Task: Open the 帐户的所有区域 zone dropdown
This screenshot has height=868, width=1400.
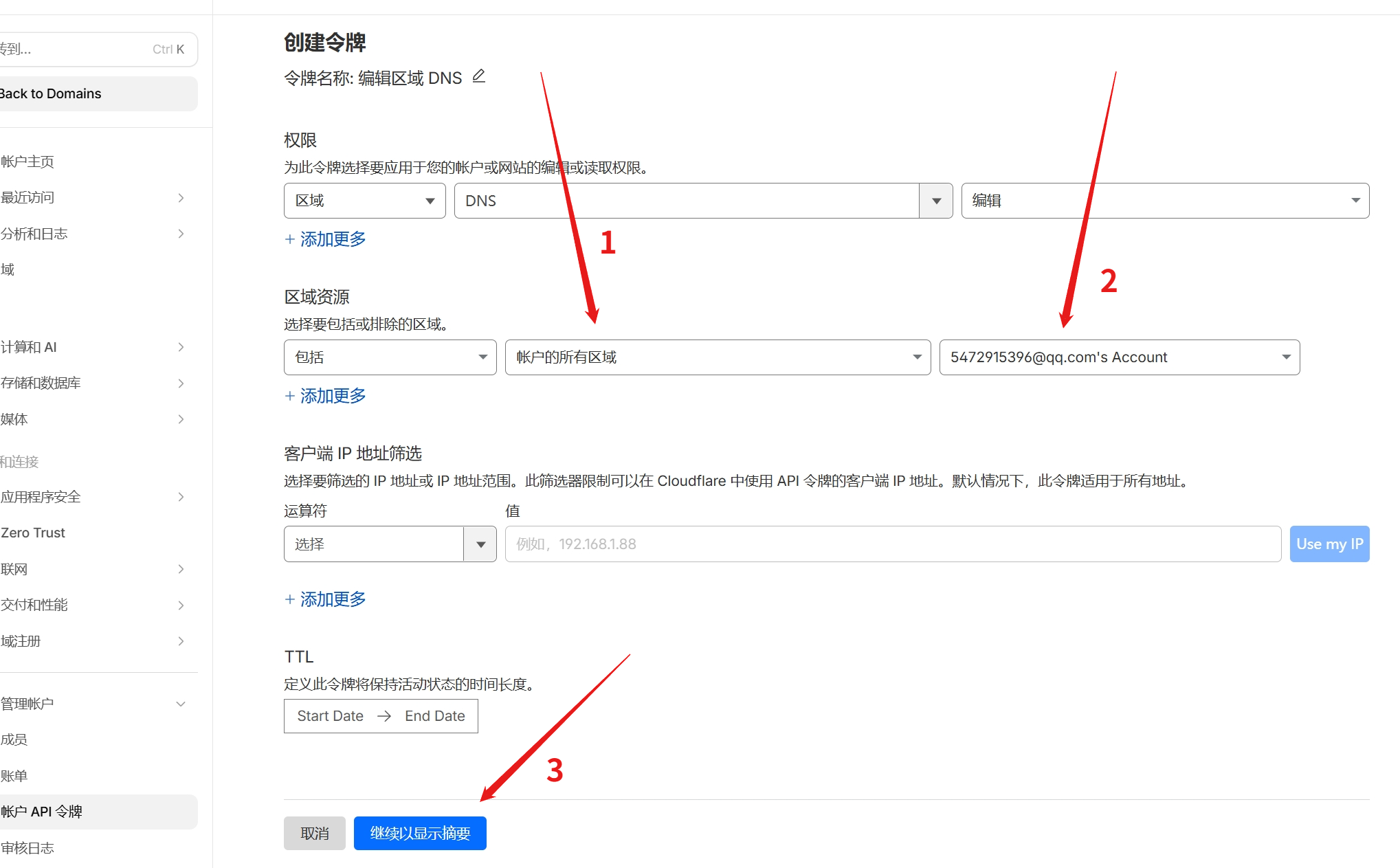Action: click(717, 357)
